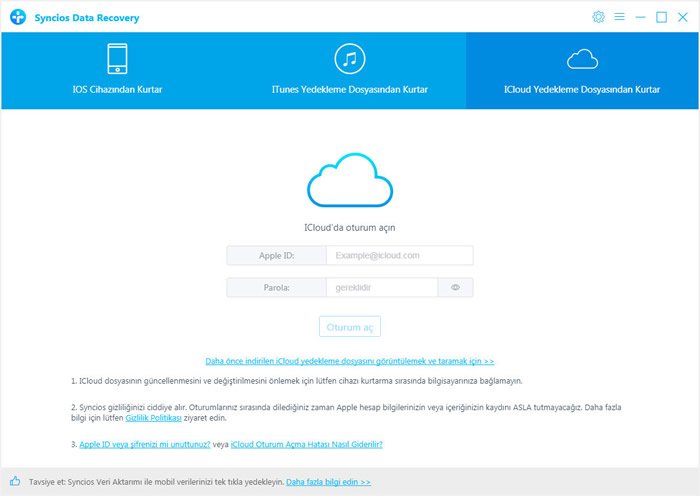The width and height of the screenshot is (700, 496).
Task: Open previously downloaded iCloud backup link
Action: tap(350, 361)
